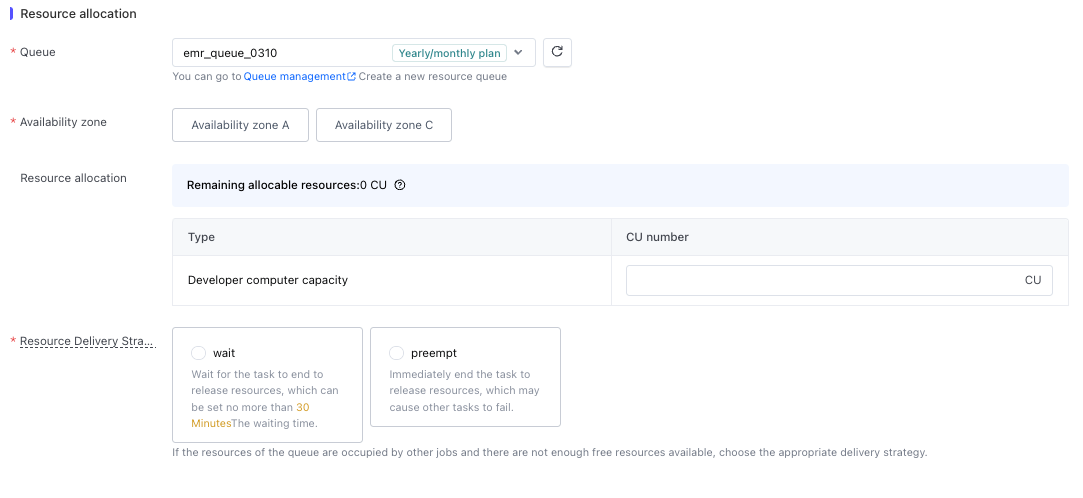Select the wait radio button
This screenshot has width=1083, height=498.
coord(198,353)
